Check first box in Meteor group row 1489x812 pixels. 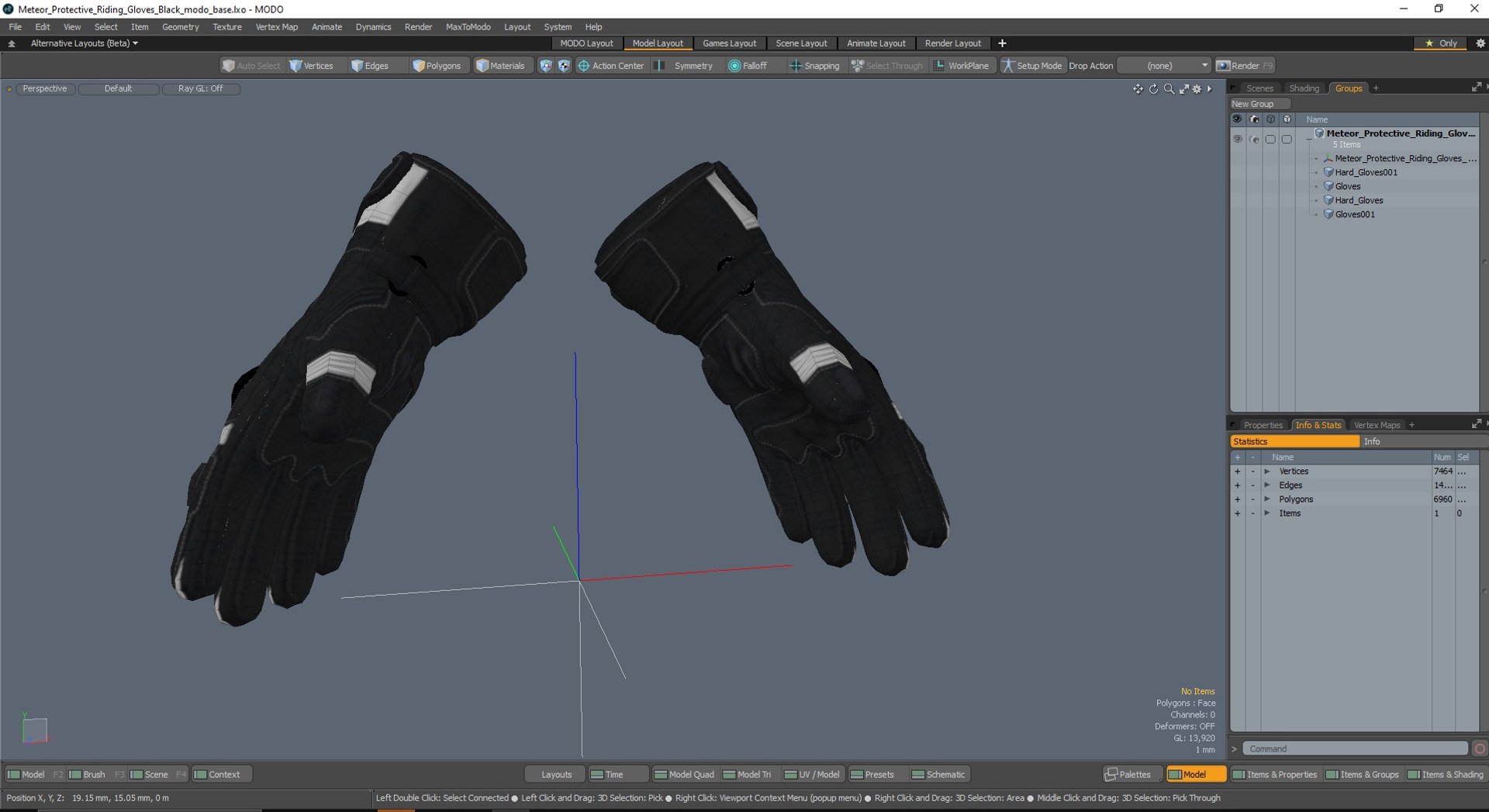(x=1270, y=140)
